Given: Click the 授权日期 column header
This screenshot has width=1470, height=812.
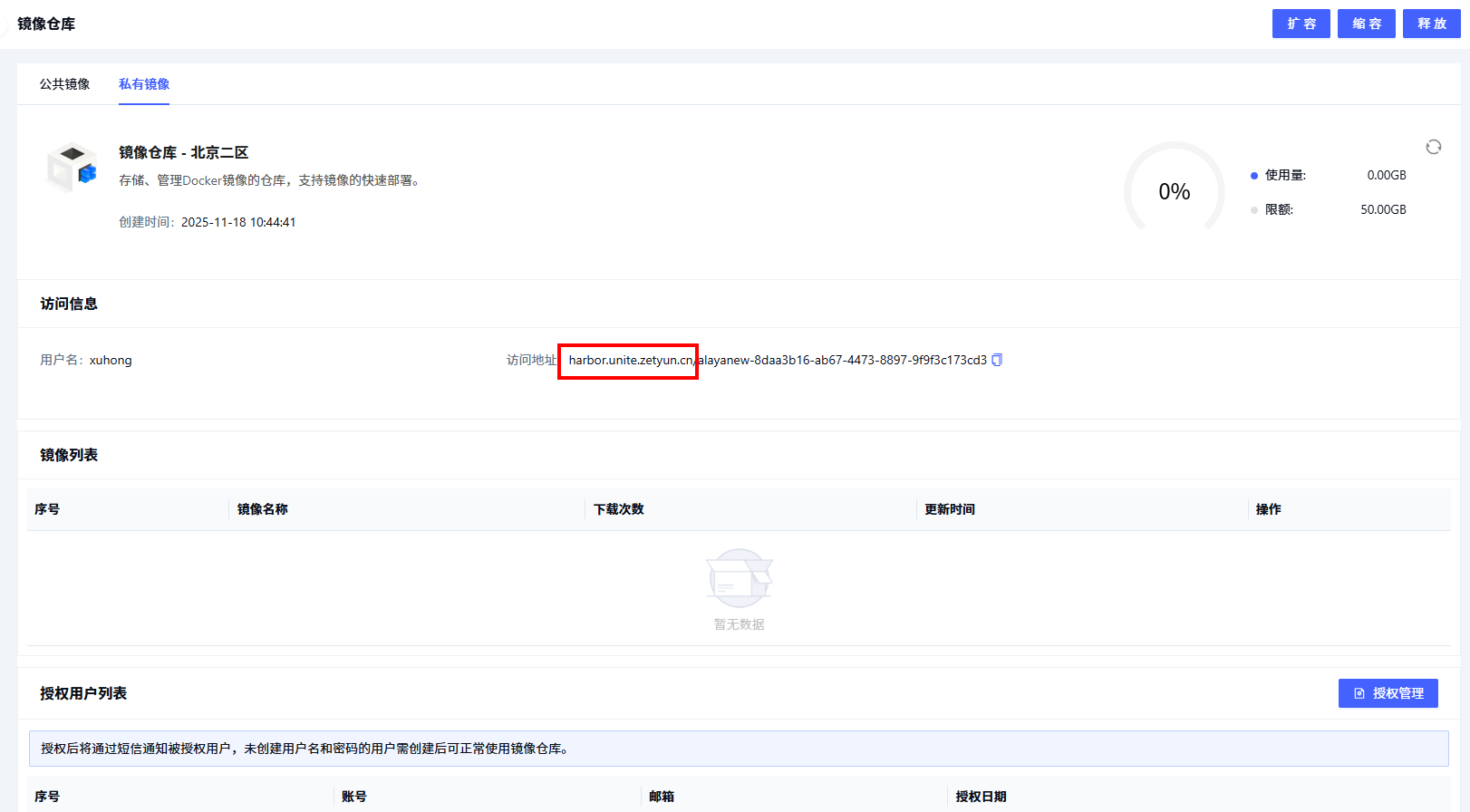Looking at the screenshot, I should [x=981, y=797].
